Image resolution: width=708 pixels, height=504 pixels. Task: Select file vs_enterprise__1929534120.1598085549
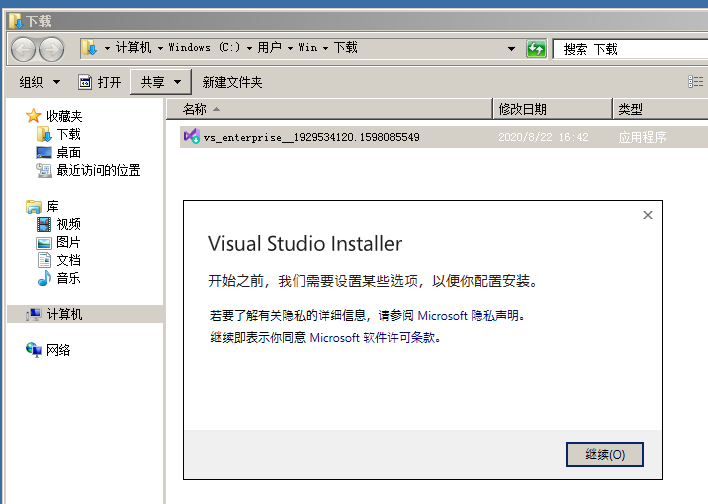point(312,137)
